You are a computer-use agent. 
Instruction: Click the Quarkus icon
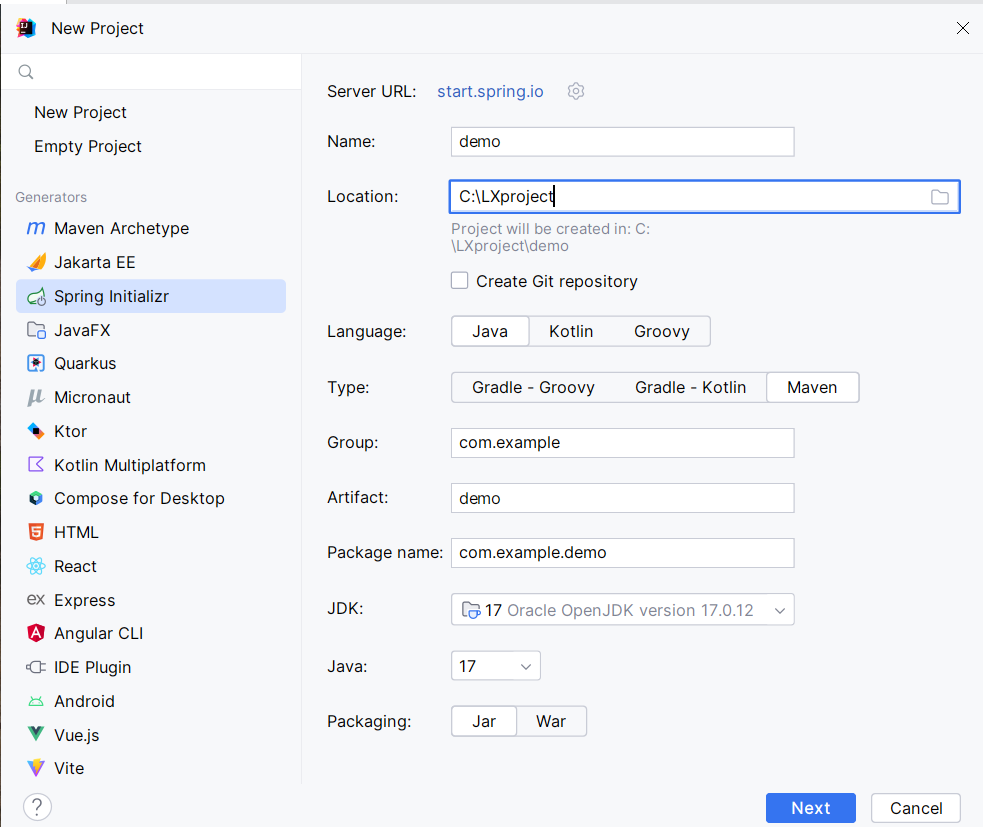(x=36, y=363)
